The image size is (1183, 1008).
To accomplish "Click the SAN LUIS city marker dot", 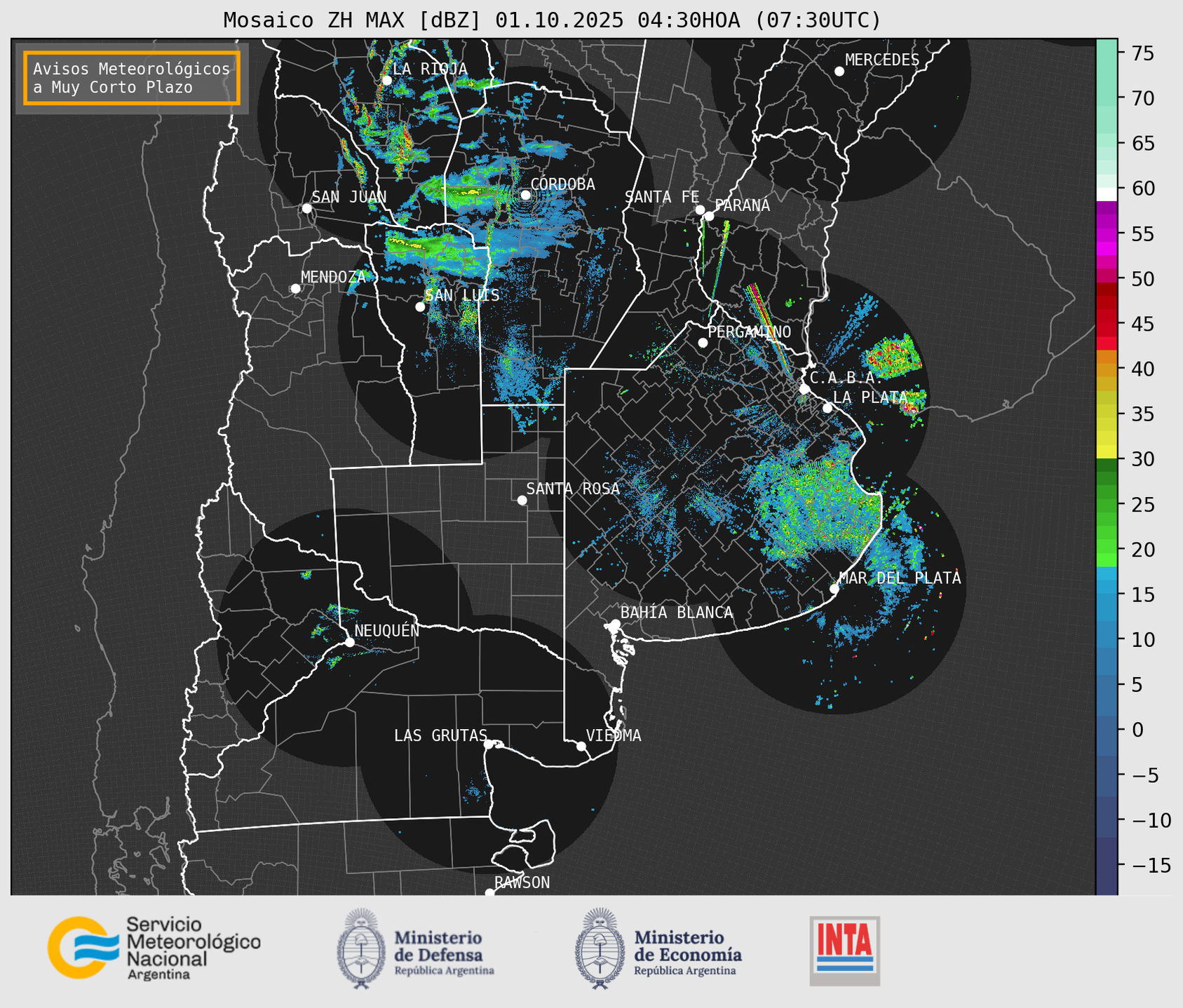I will click(420, 307).
